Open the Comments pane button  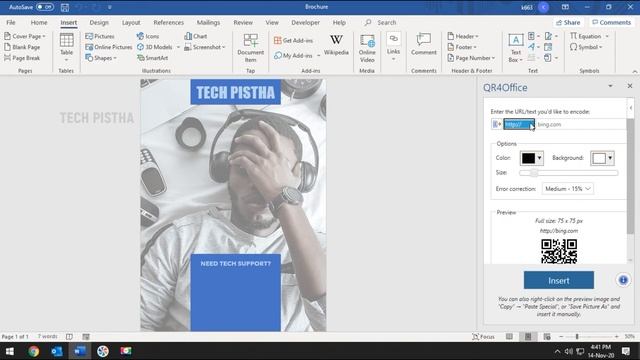point(611,22)
